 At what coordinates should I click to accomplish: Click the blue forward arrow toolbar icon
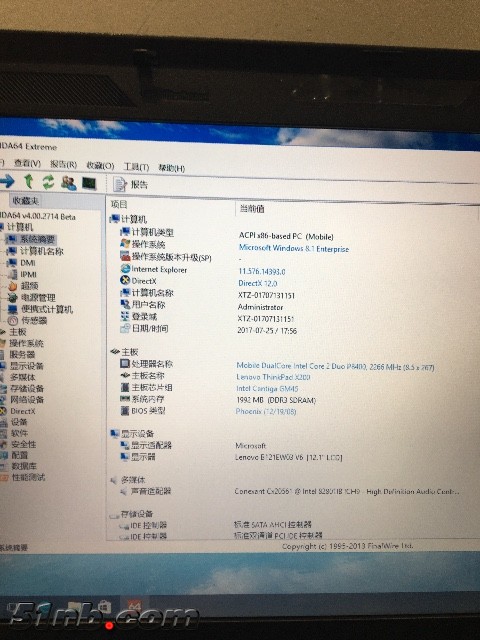click(7, 180)
